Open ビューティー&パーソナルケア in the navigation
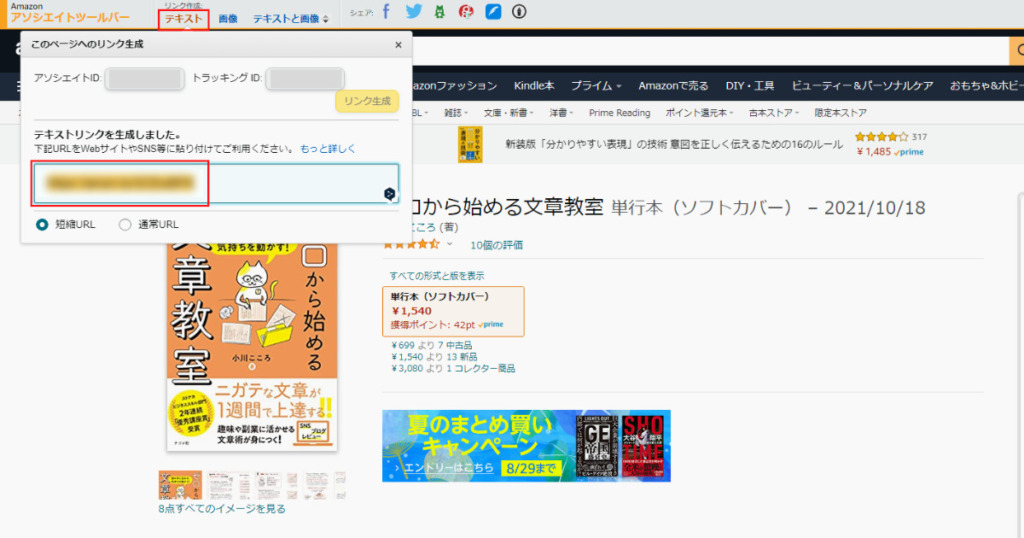 pyautogui.click(x=862, y=86)
